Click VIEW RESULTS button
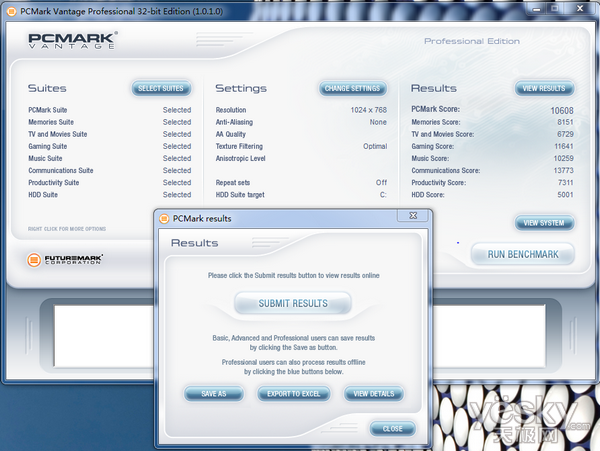The image size is (600, 451). tap(544, 88)
